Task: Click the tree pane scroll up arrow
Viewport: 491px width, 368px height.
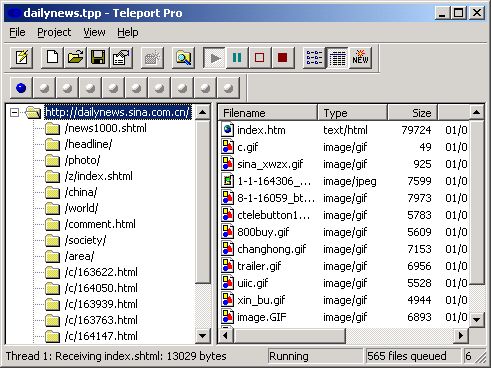Action: click(202, 112)
